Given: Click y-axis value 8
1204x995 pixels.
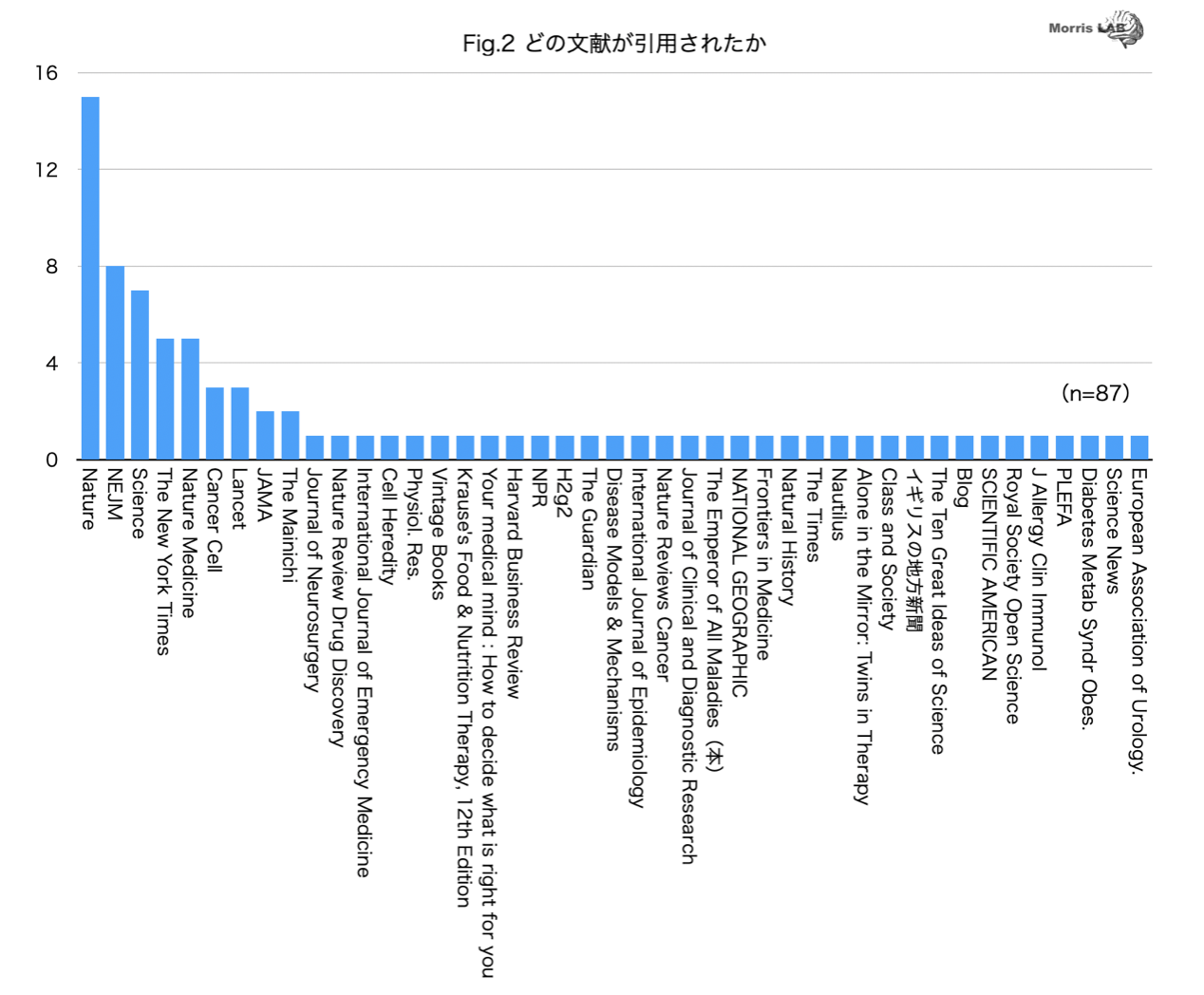Looking at the screenshot, I should [51, 267].
